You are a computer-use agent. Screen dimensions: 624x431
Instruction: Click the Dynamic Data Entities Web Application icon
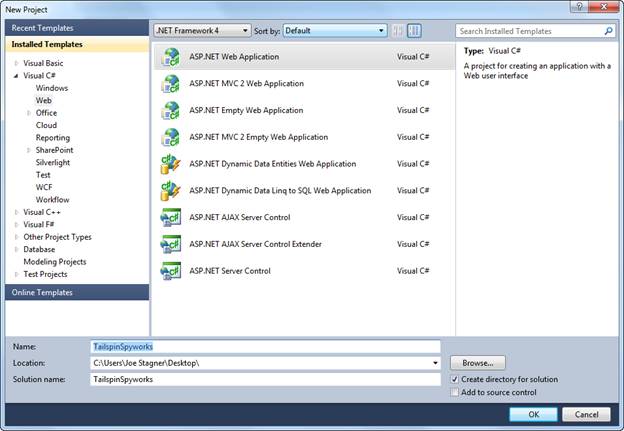coord(170,164)
